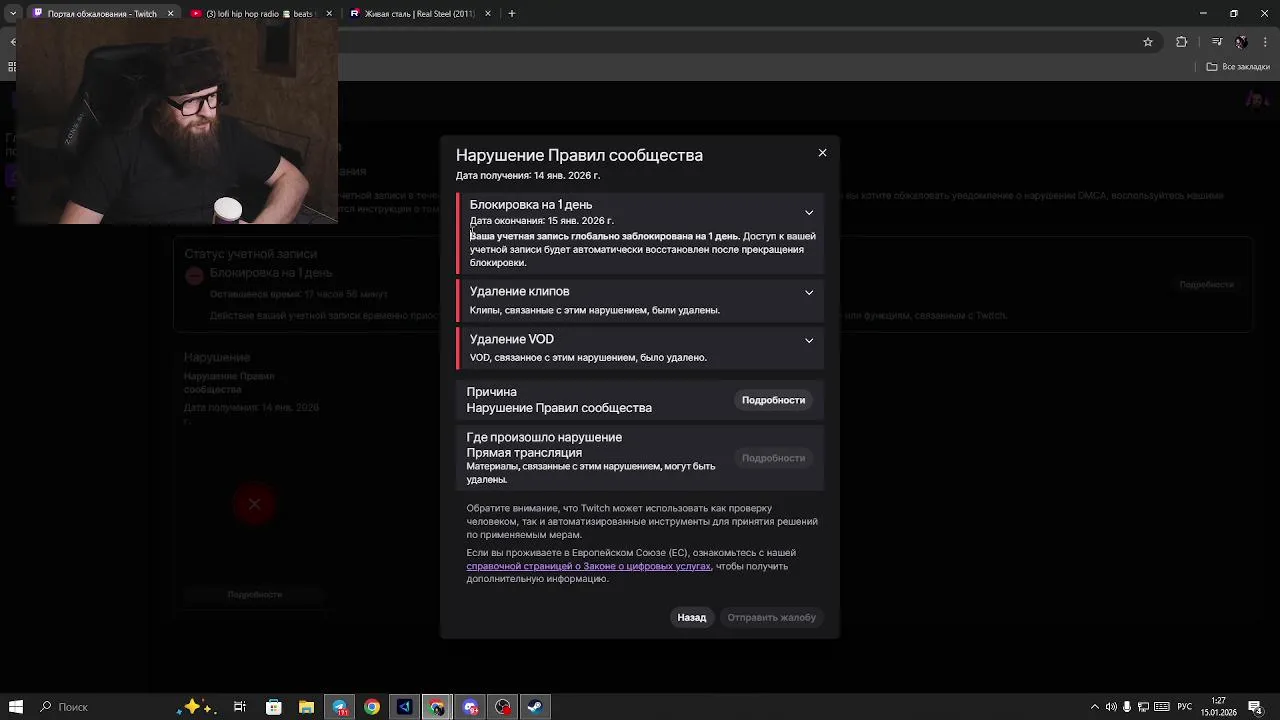Open the blue triangle-logo app on taskbar
This screenshot has height=720, width=1280.
pyautogui.click(x=404, y=707)
